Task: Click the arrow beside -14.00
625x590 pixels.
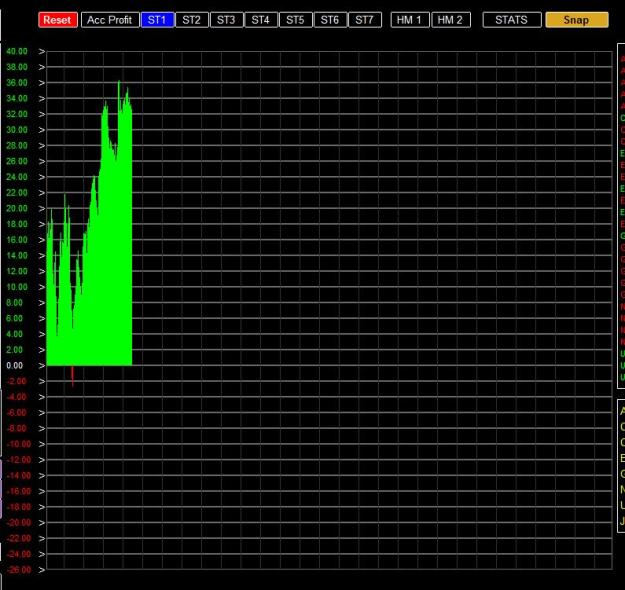Action: click(x=42, y=476)
